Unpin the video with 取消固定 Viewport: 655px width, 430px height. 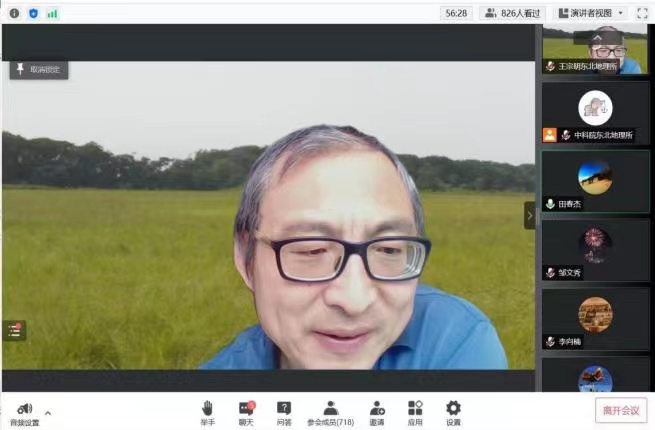click(39, 70)
